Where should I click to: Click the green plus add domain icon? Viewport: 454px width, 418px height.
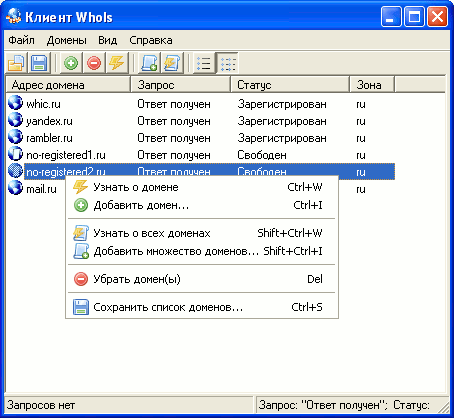coord(71,63)
